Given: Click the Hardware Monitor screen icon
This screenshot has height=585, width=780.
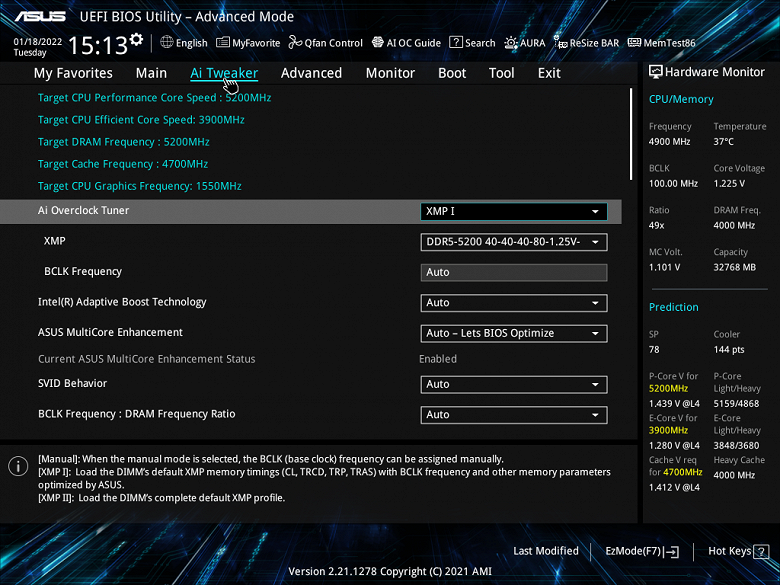Looking at the screenshot, I should point(656,72).
